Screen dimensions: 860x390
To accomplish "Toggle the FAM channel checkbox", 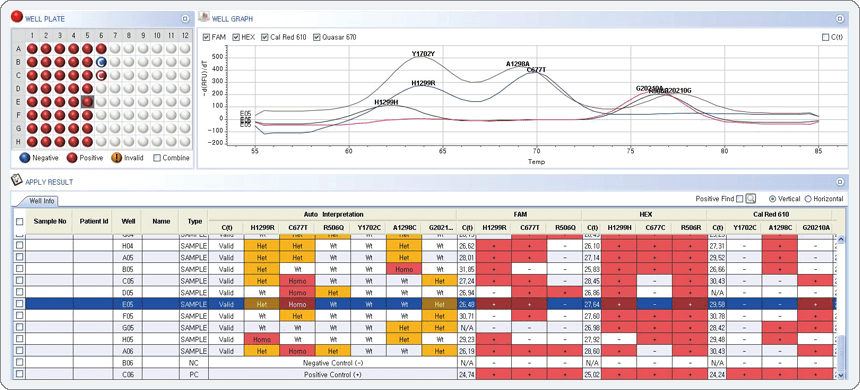I will 206,37.
